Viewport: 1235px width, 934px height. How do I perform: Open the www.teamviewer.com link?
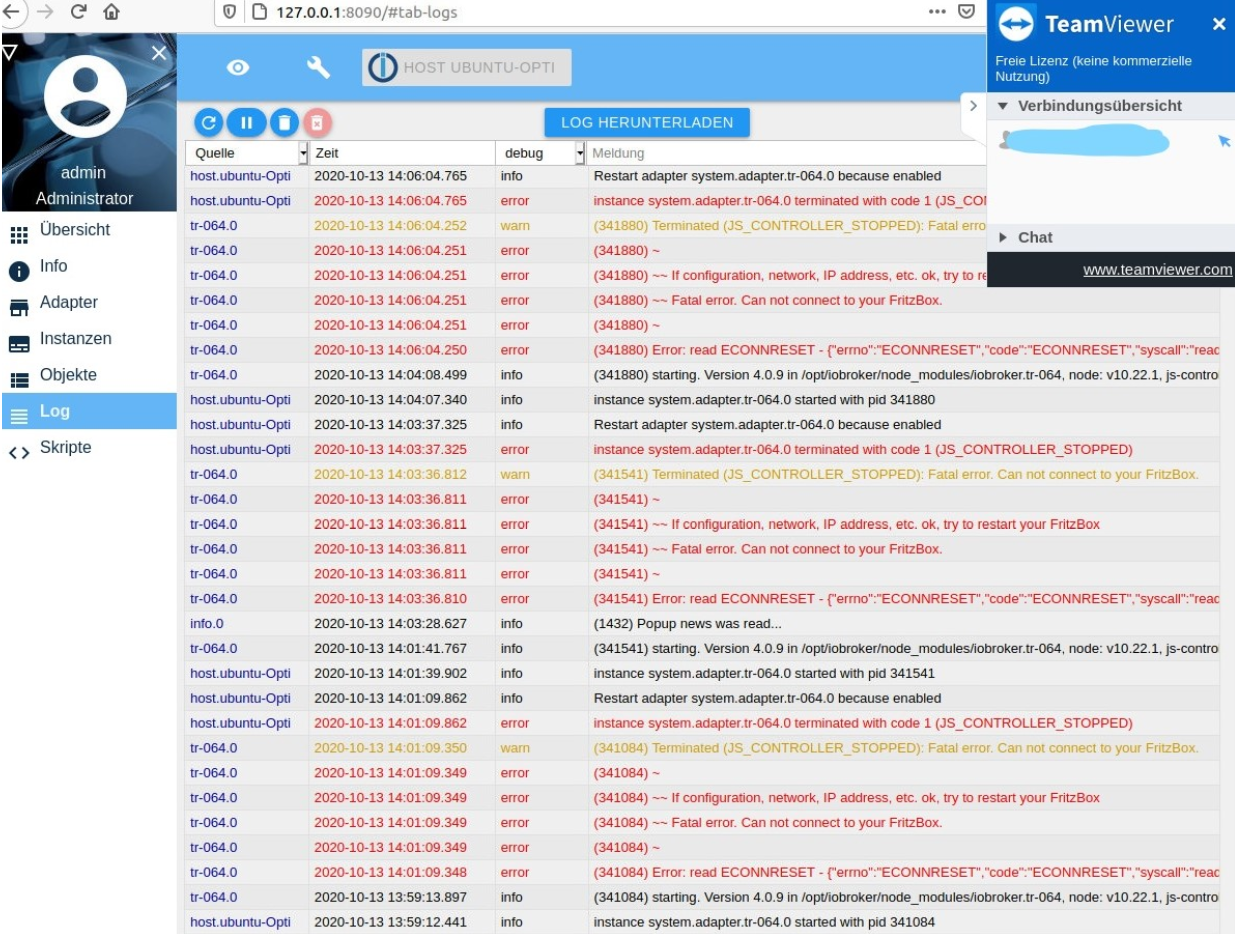(1158, 269)
